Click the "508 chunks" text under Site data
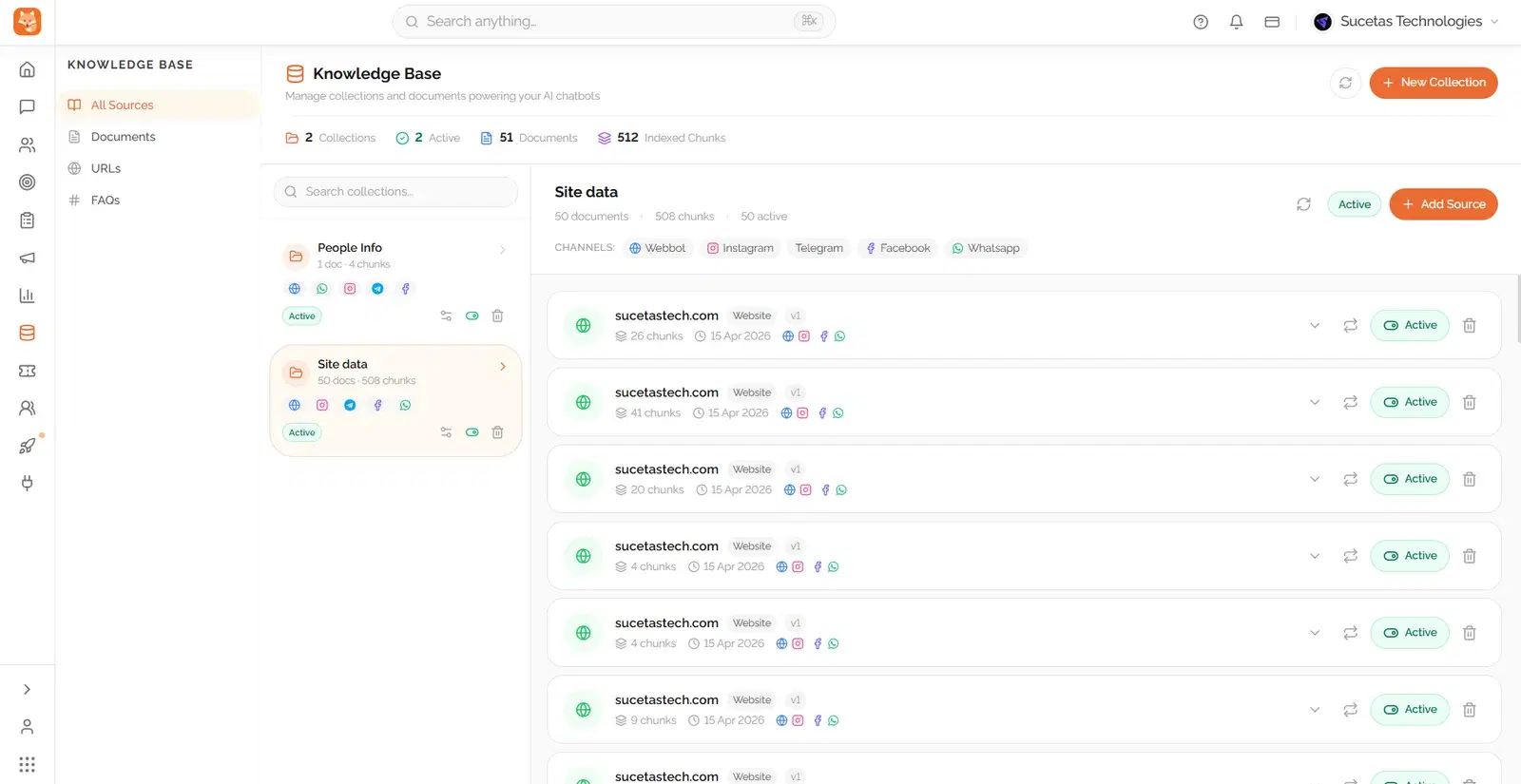Image resolution: width=1521 pixels, height=784 pixels. tap(684, 217)
